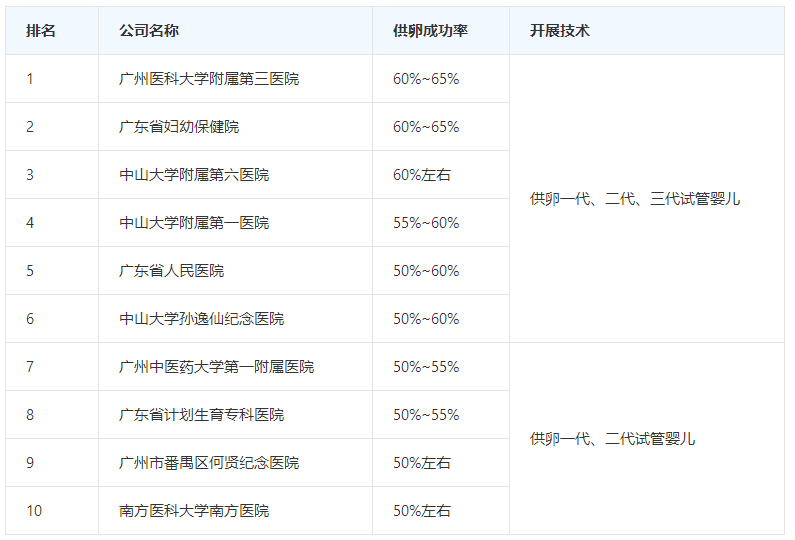Screen dimensions: 795x540
Task: Select 广州医科大学附属第三医院 in the table
Action: click(209, 79)
